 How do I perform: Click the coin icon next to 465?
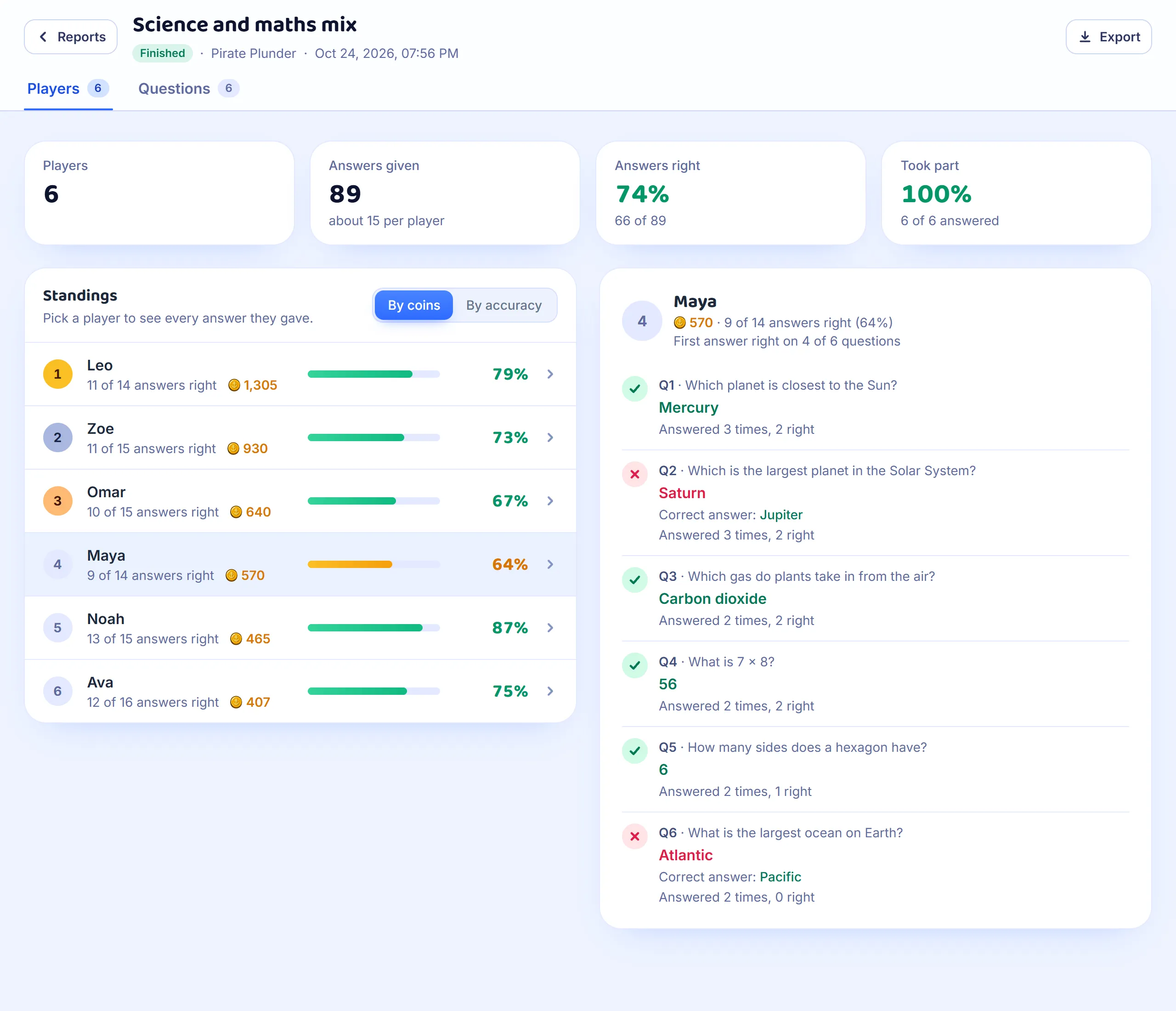[236, 639]
